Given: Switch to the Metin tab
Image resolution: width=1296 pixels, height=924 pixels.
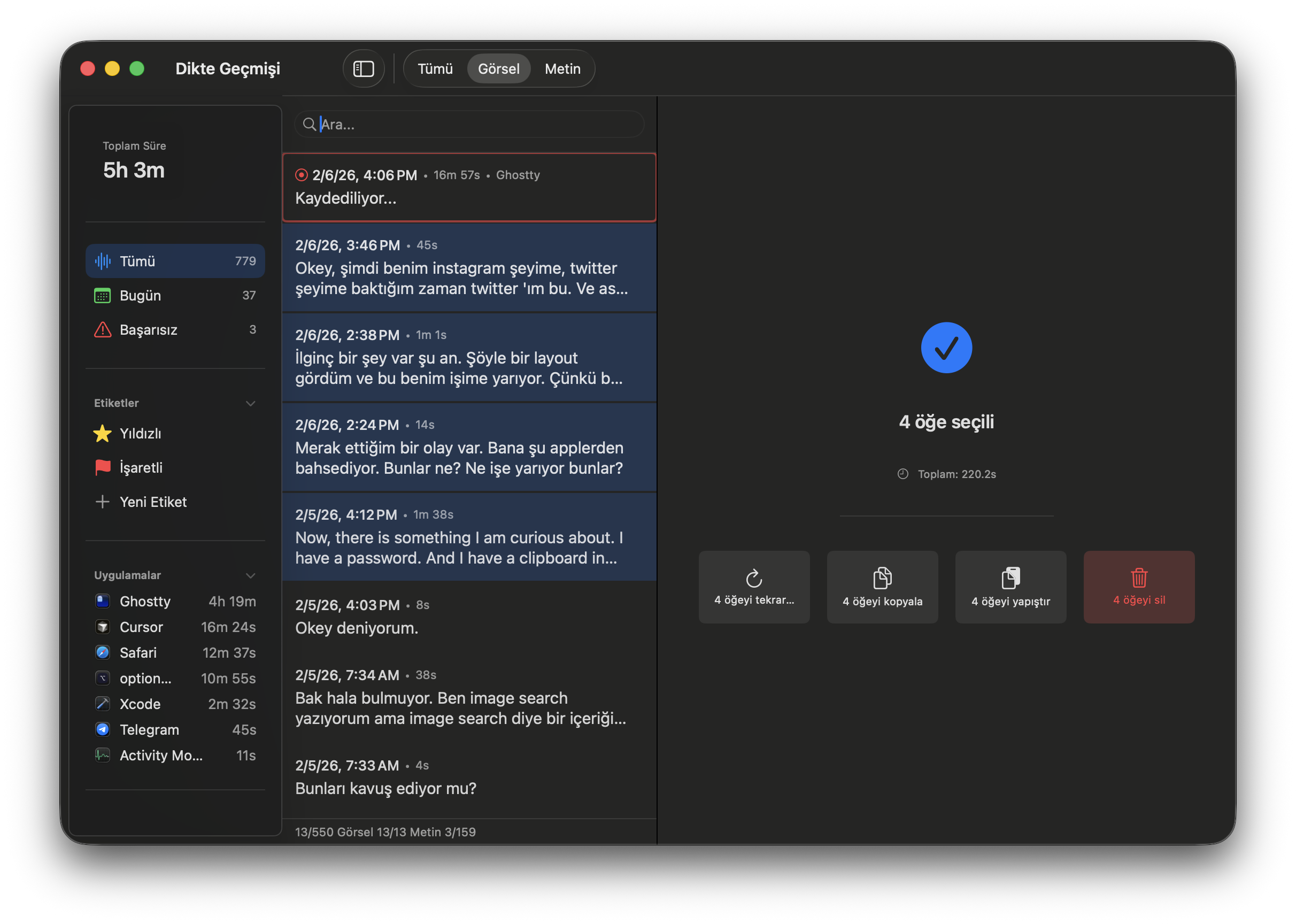Looking at the screenshot, I should (562, 68).
